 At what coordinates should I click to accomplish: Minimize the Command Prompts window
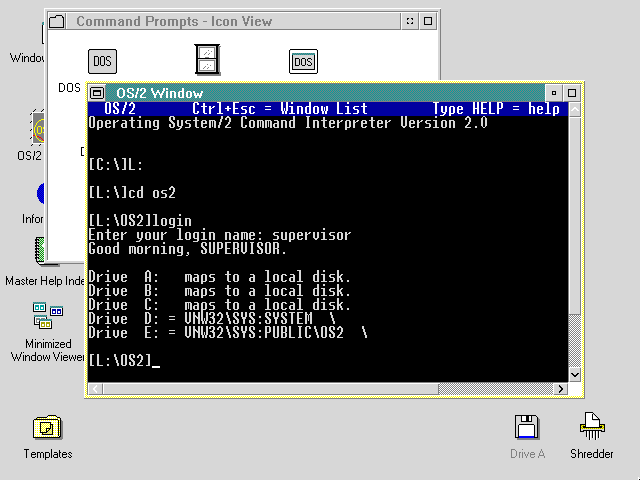click(x=410, y=21)
